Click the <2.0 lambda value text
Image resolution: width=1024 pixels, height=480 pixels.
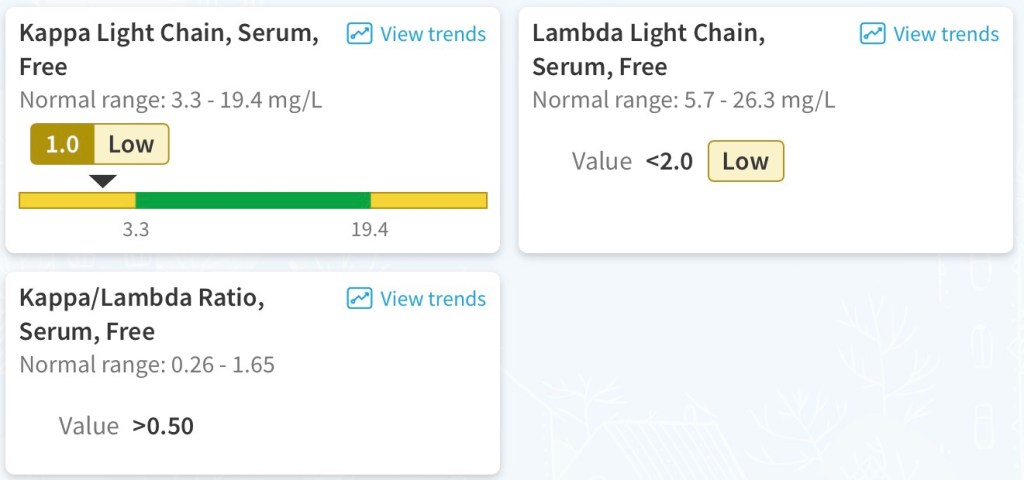click(669, 161)
